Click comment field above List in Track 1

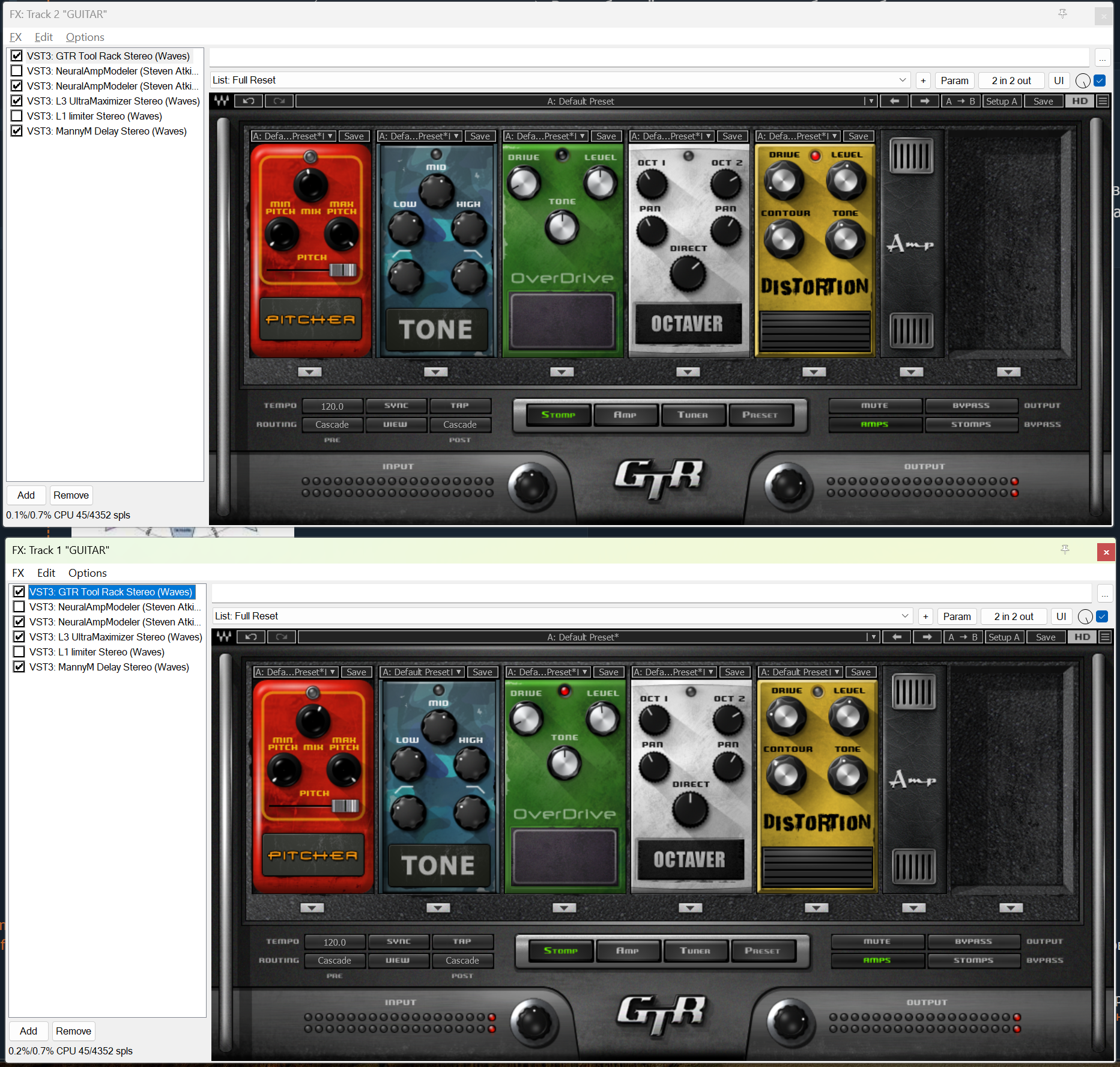652,593
